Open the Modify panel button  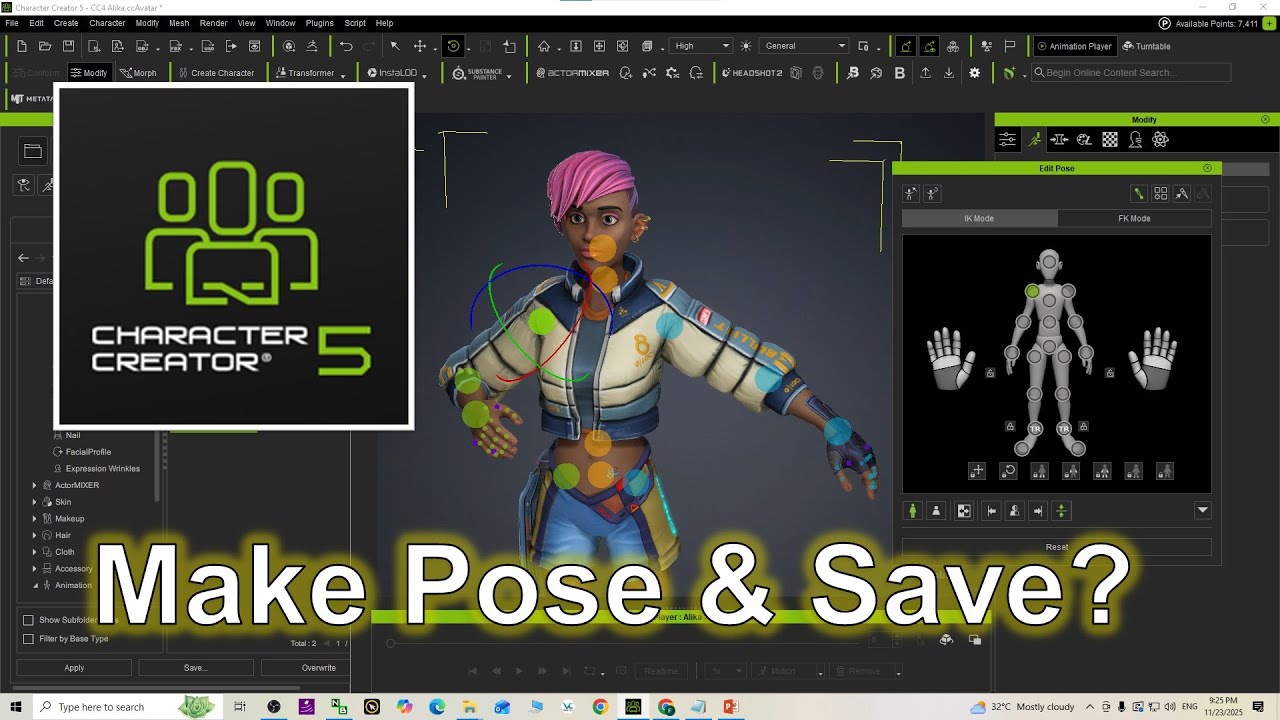tap(88, 73)
